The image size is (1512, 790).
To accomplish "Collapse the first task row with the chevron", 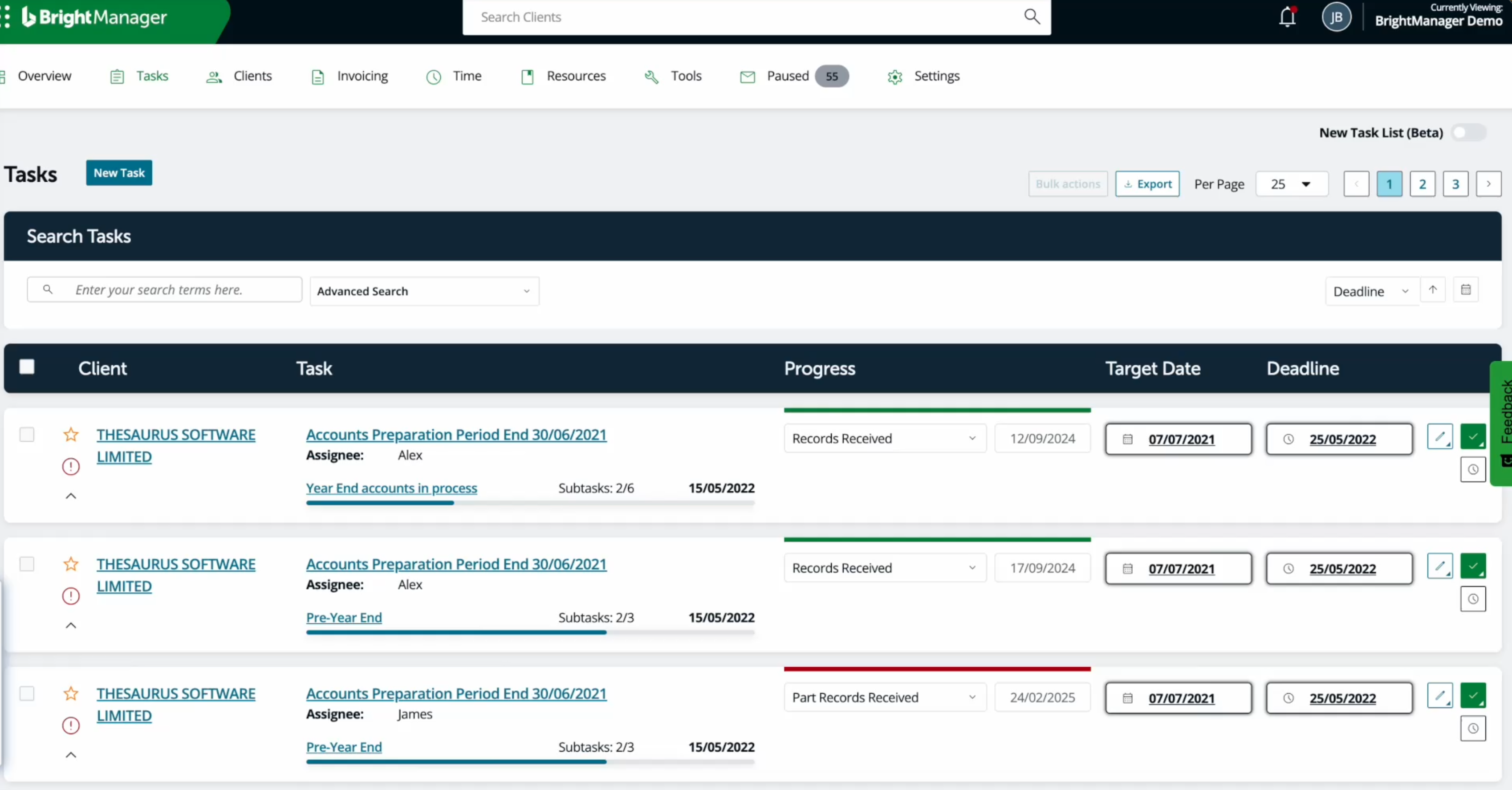I will pos(70,496).
